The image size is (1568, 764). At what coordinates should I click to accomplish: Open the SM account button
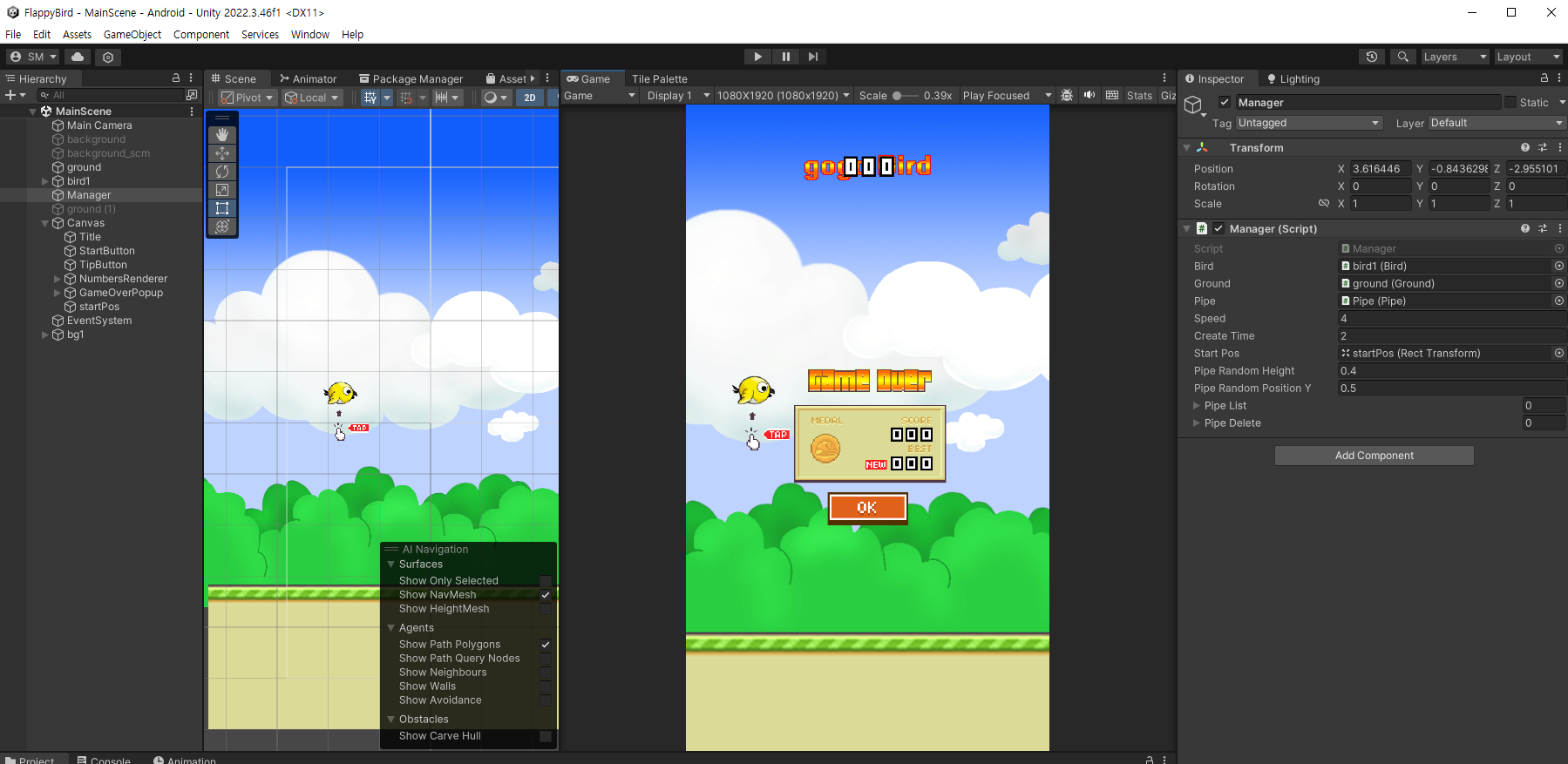click(x=33, y=57)
